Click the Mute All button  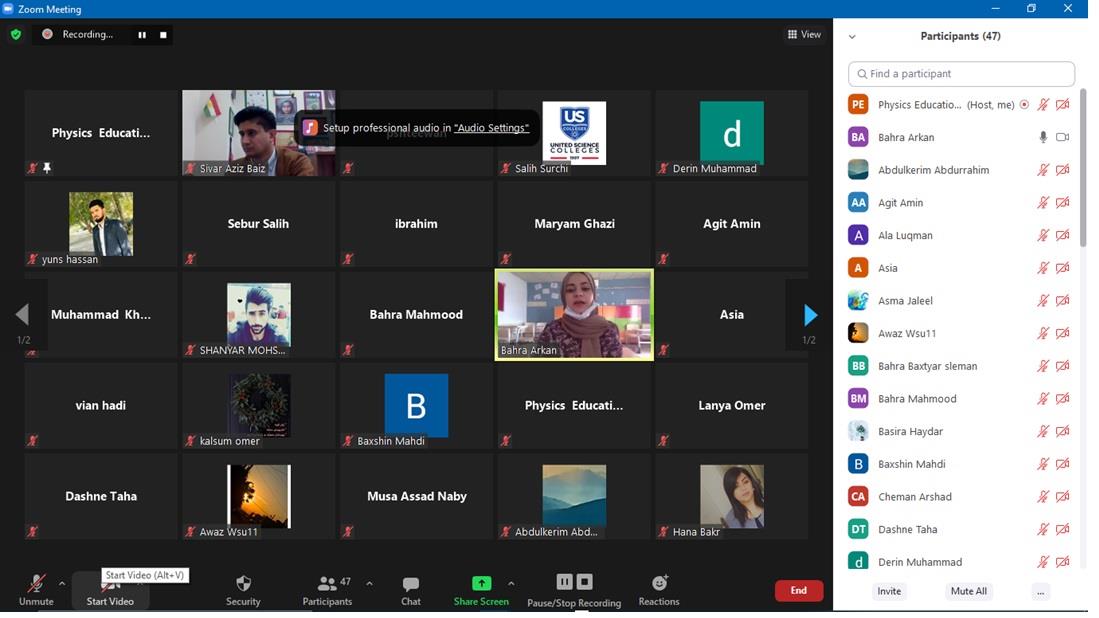(968, 591)
